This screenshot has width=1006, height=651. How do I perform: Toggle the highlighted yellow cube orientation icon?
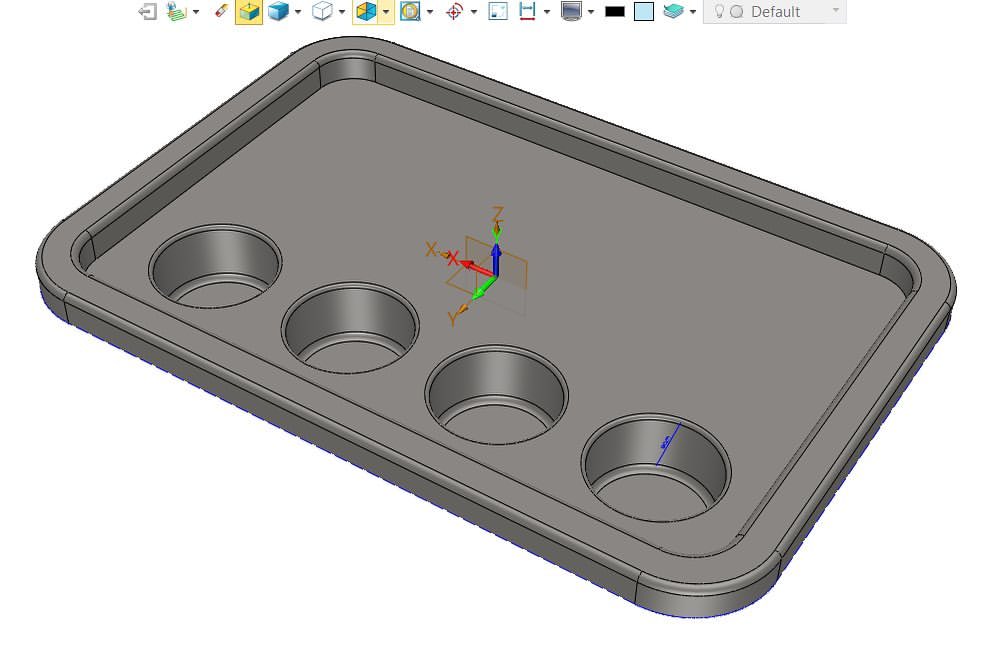(249, 12)
